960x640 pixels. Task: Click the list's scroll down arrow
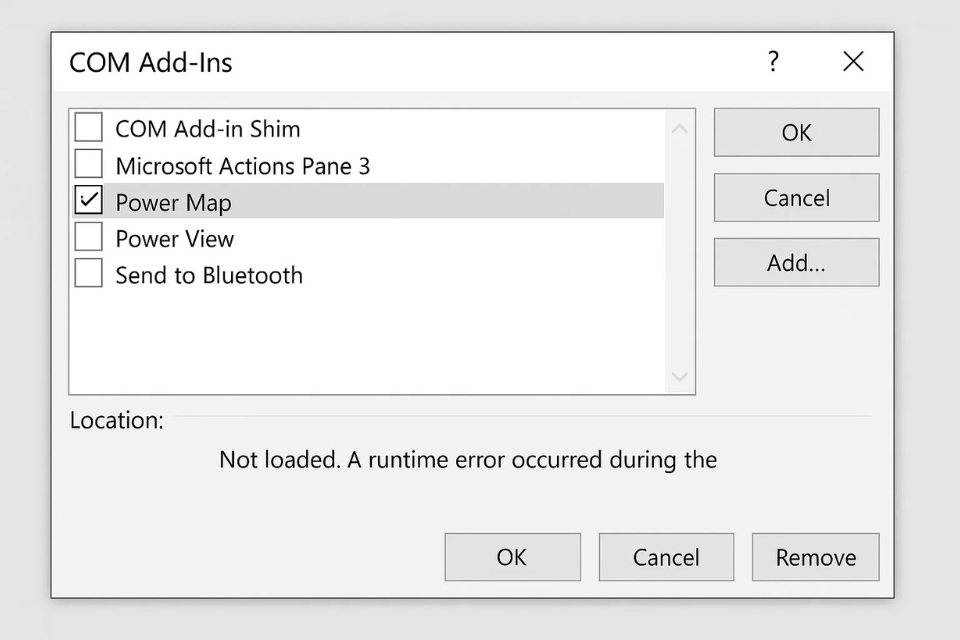[680, 377]
